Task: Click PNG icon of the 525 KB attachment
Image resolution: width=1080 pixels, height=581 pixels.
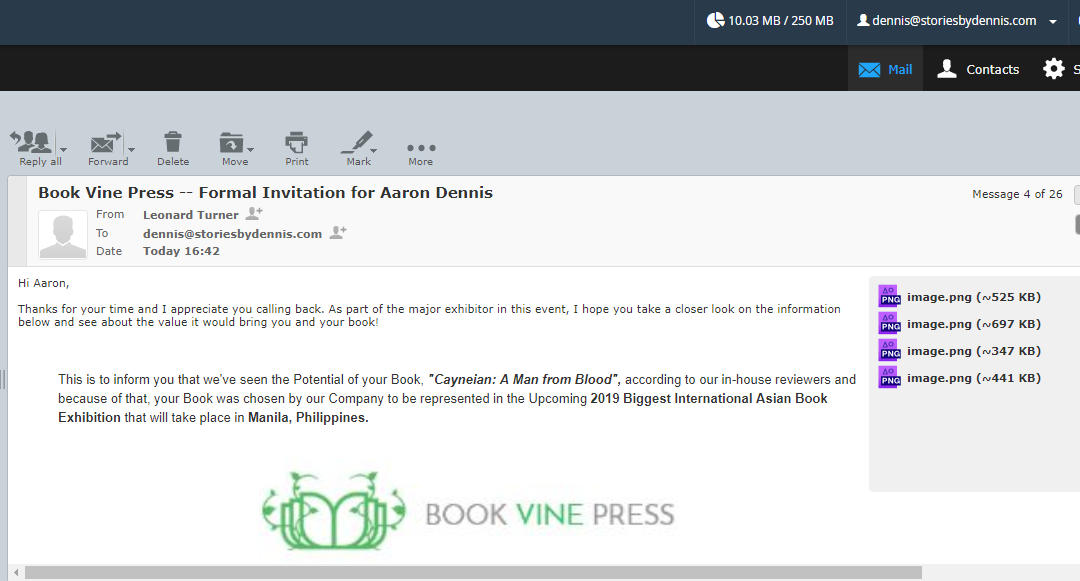Action: 889,296
